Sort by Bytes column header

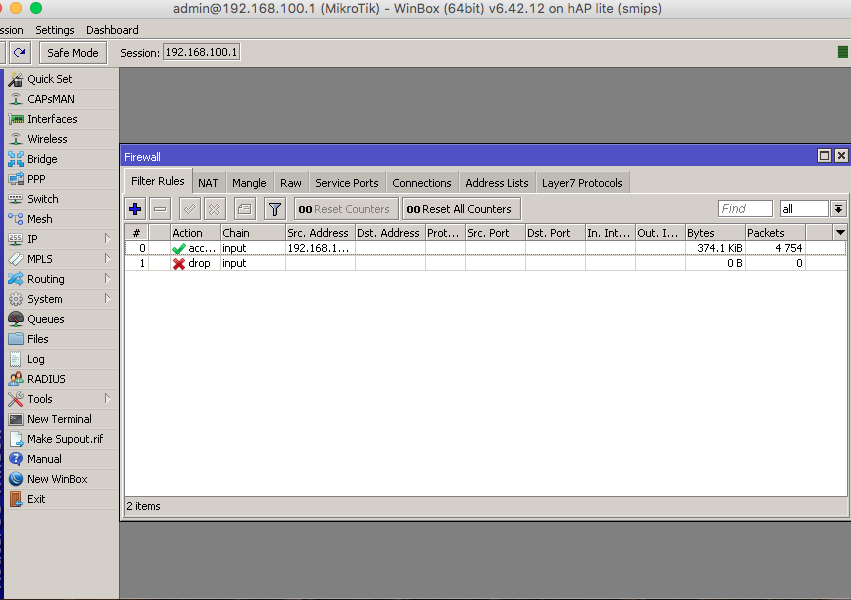[715, 233]
